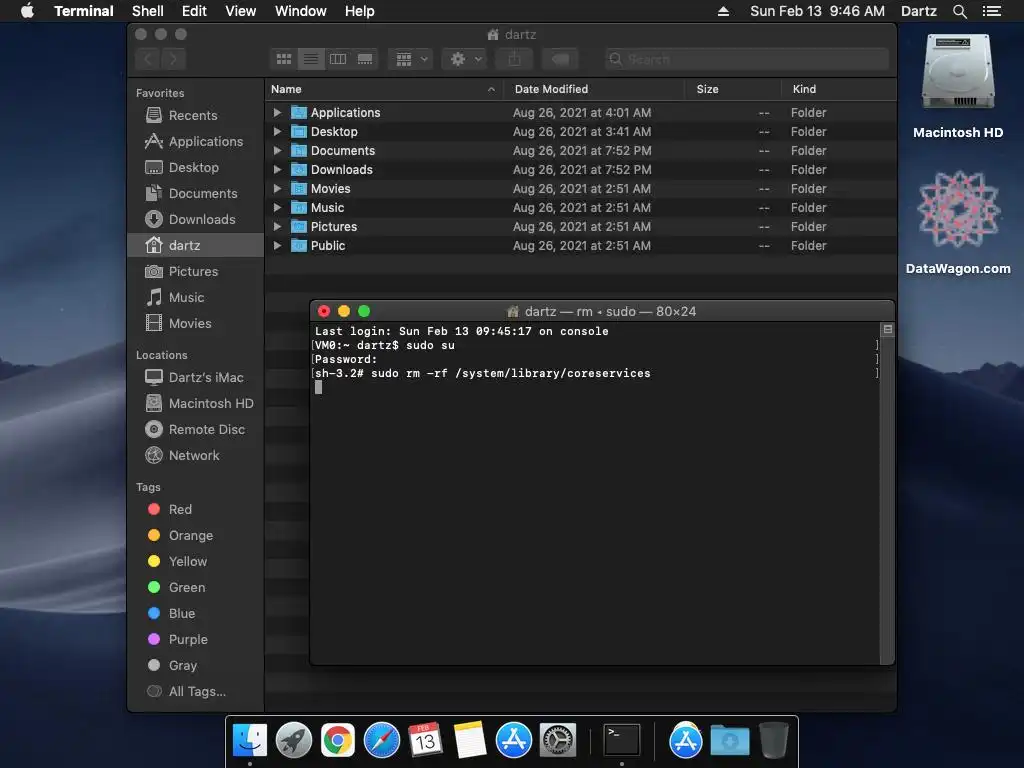Click the Terminal window scrollbar
The width and height of the screenshot is (1024, 768).
(887, 493)
